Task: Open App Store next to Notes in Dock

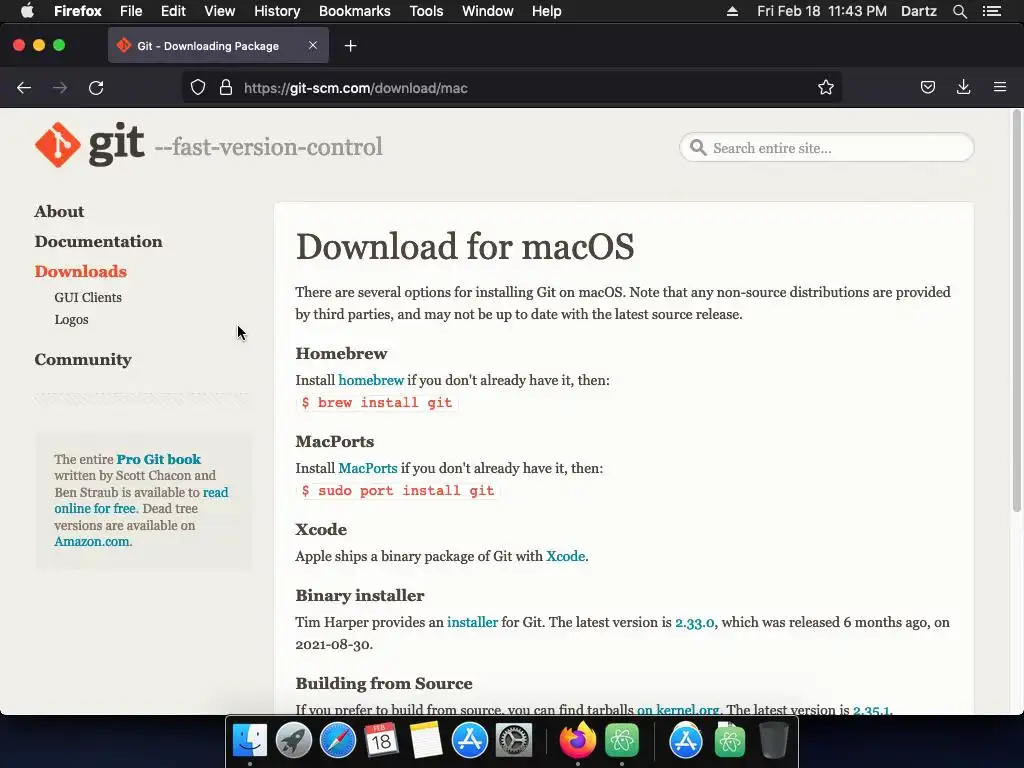Action: 470,741
